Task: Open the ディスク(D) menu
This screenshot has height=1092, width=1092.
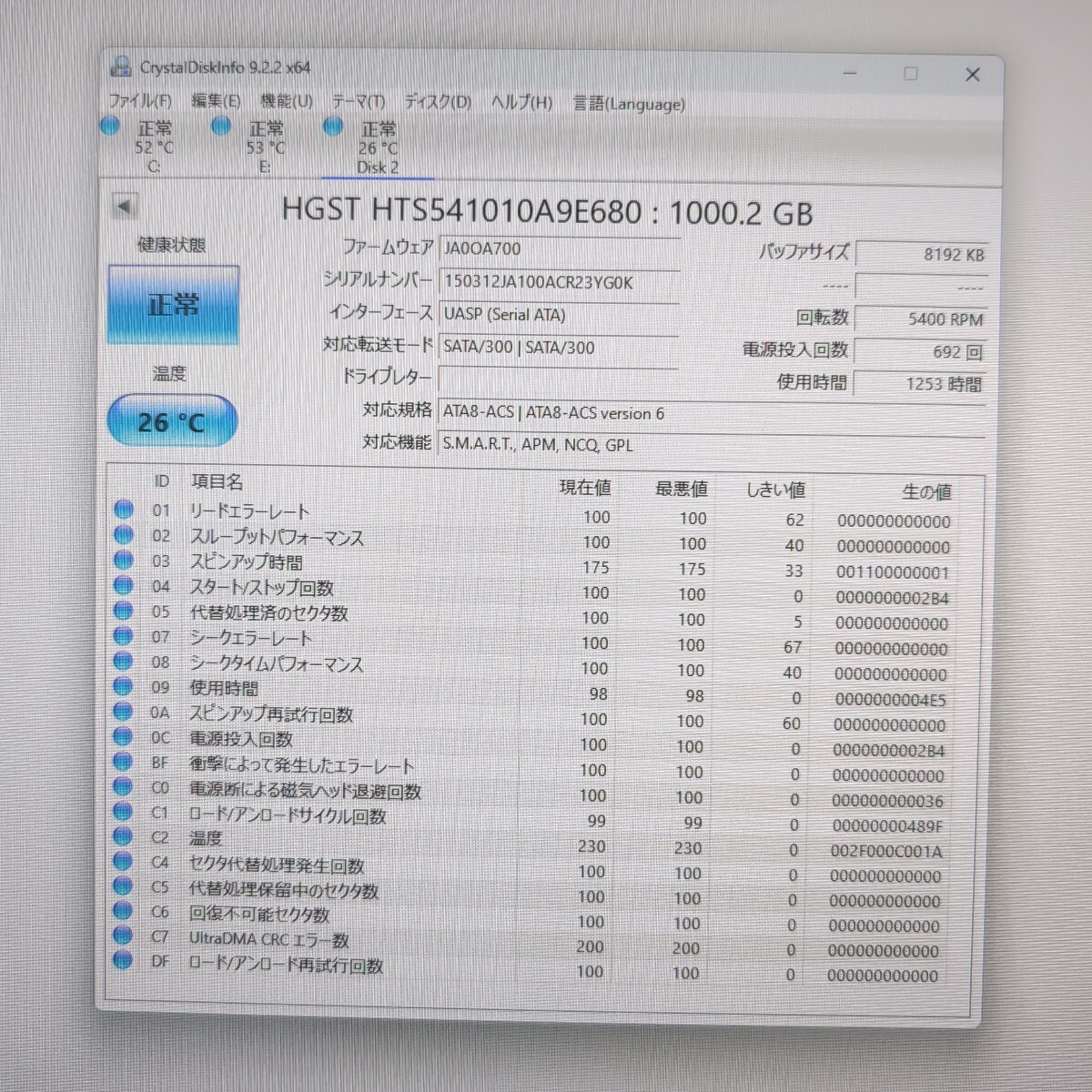Action: point(438,102)
